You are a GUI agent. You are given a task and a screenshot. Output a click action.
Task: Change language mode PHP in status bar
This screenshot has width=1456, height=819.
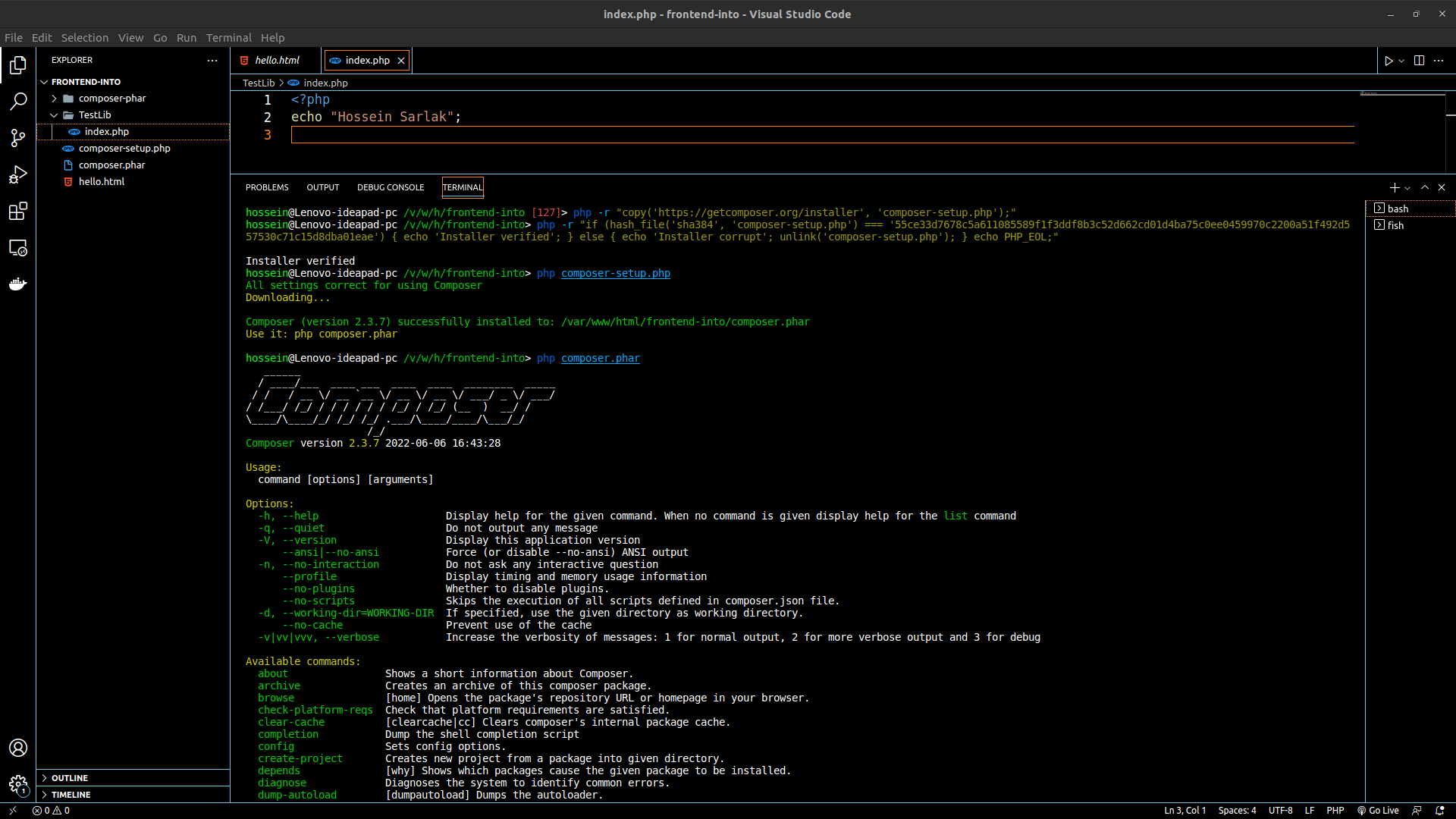click(x=1335, y=811)
